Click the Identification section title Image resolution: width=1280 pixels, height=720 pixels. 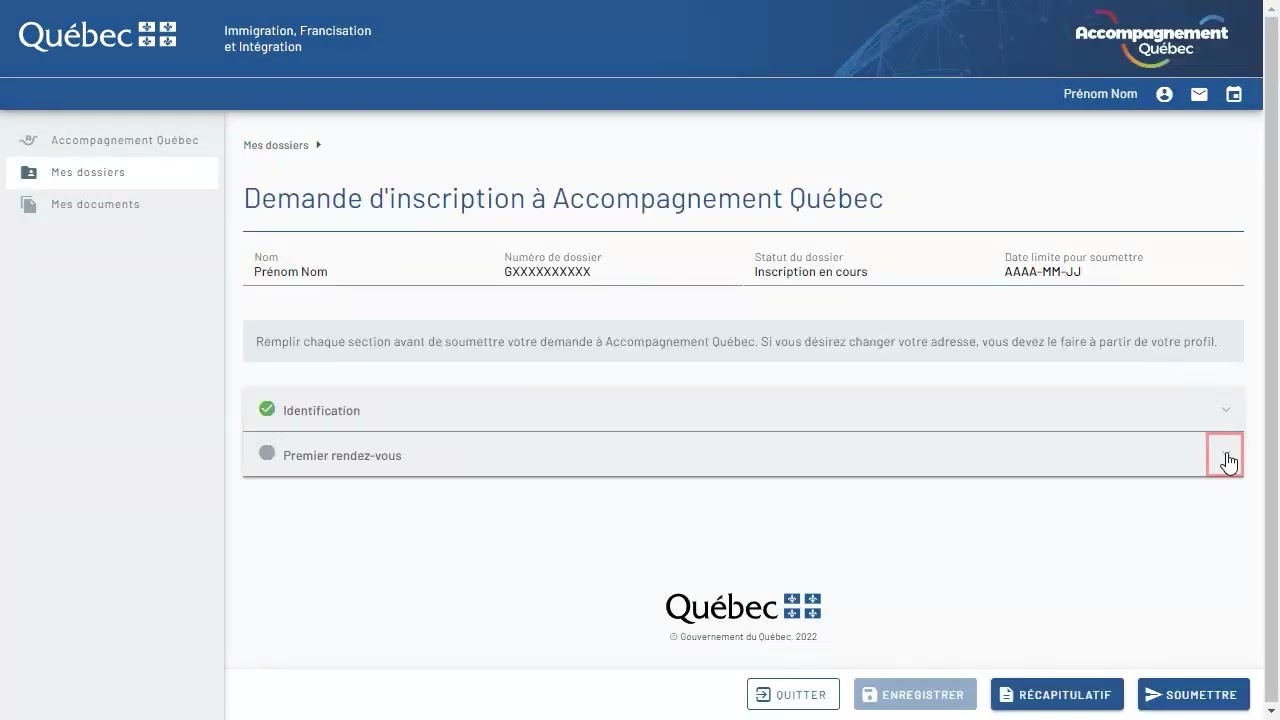(x=321, y=411)
